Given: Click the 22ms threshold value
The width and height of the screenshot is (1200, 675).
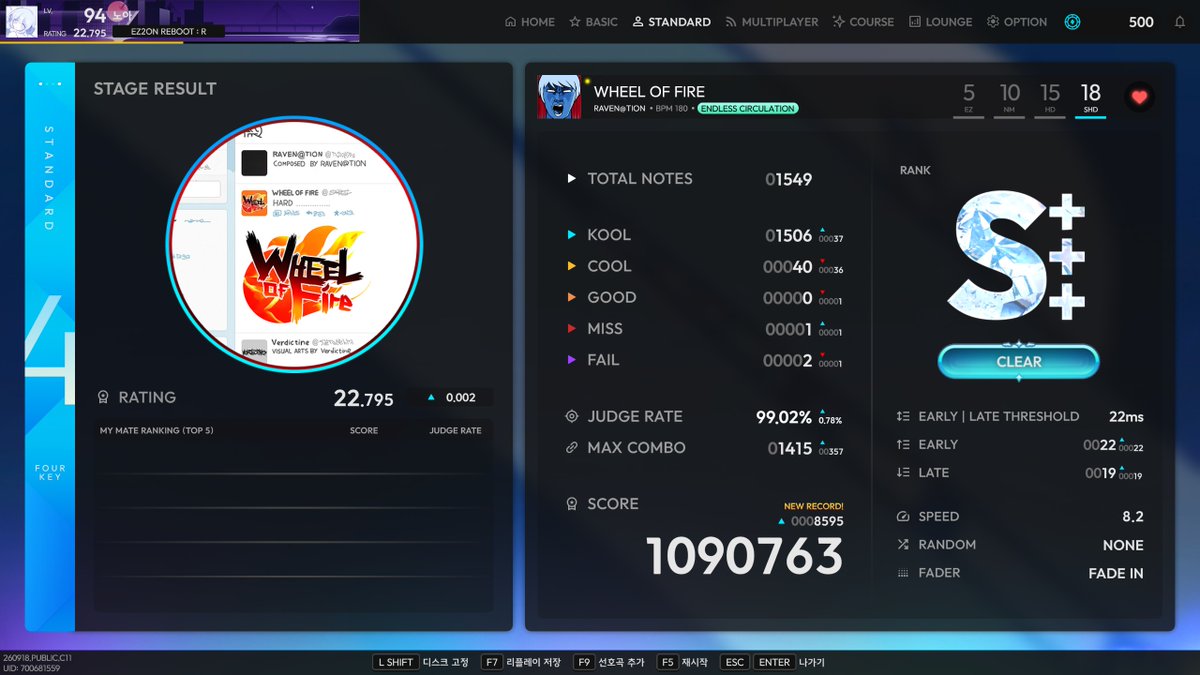Looking at the screenshot, I should [1126, 416].
